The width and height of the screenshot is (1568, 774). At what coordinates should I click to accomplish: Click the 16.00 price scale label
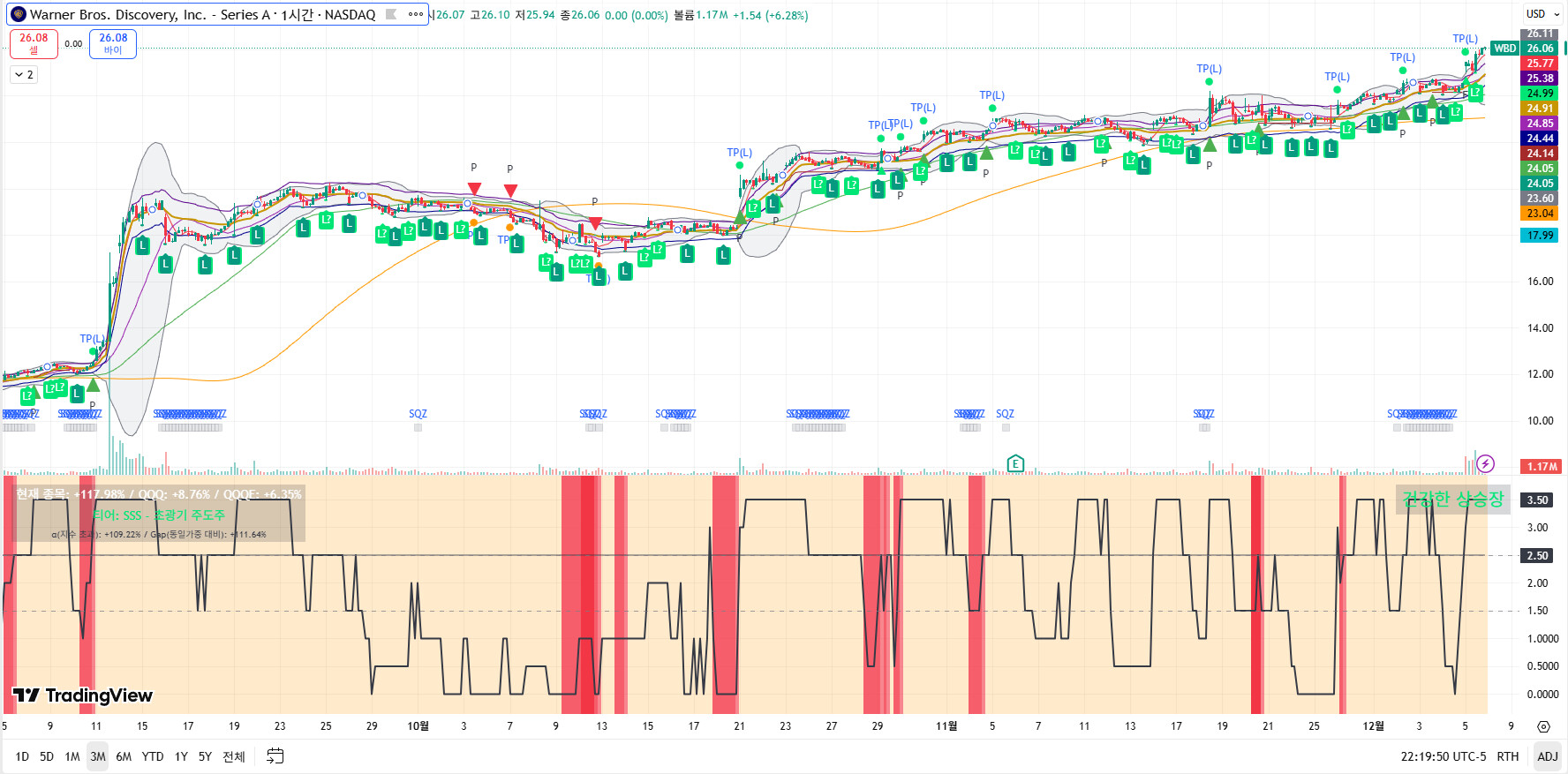tap(1541, 282)
